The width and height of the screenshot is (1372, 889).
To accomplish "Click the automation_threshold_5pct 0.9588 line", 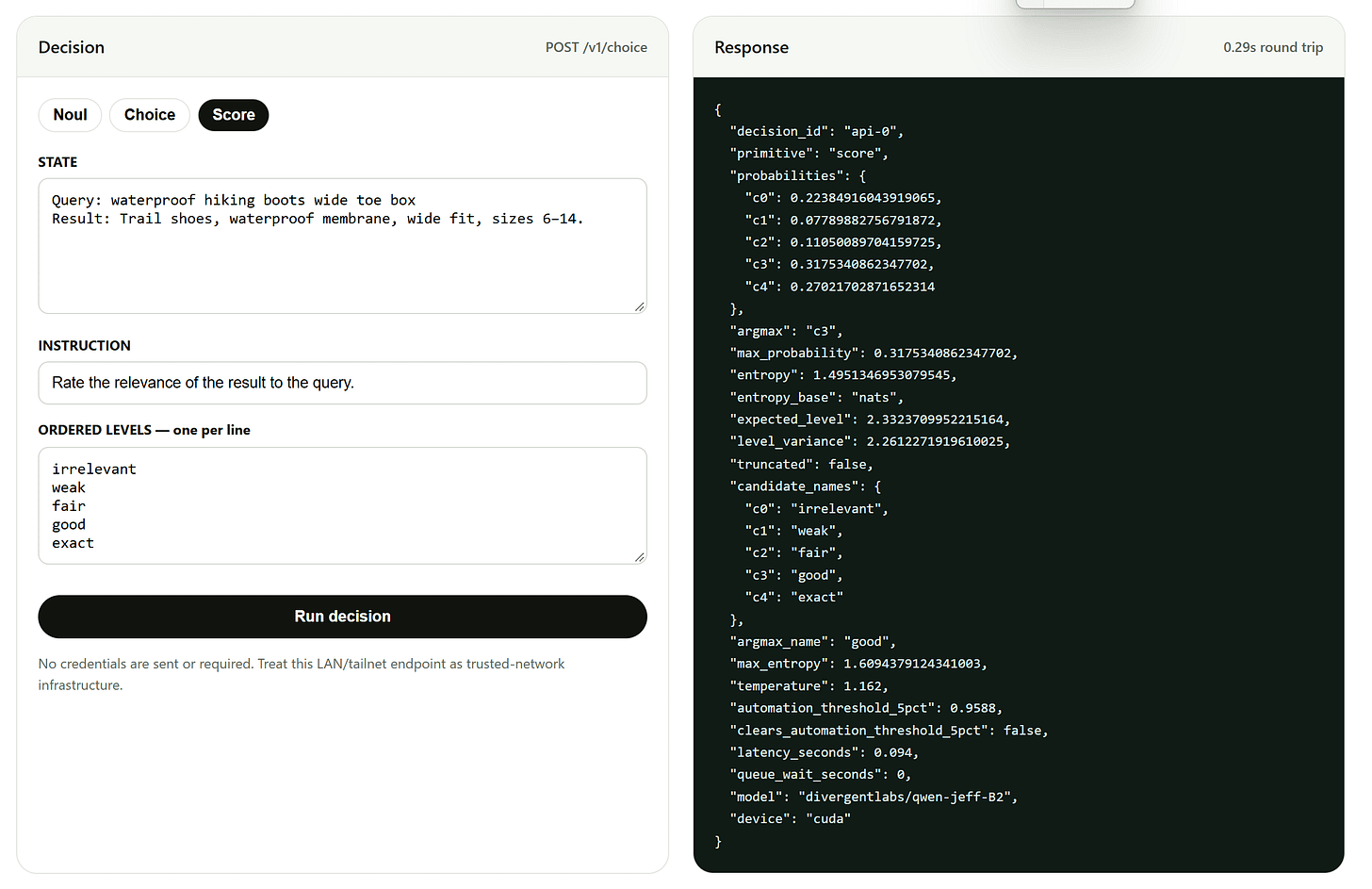I will [x=866, y=708].
